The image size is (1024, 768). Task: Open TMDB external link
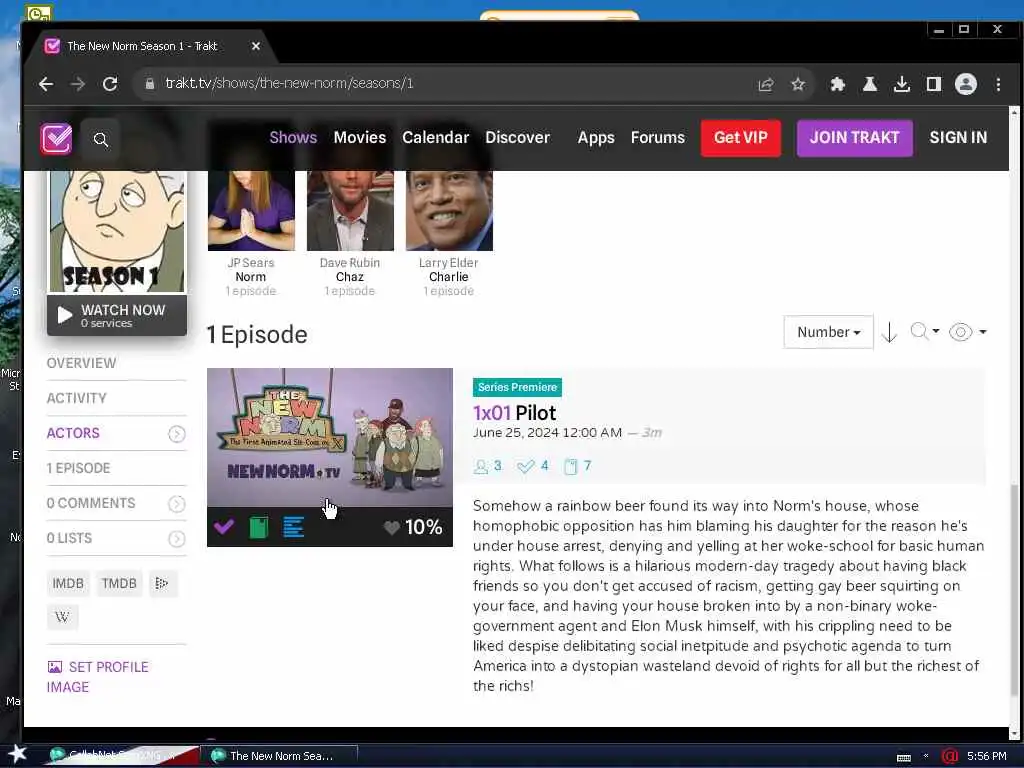click(119, 583)
